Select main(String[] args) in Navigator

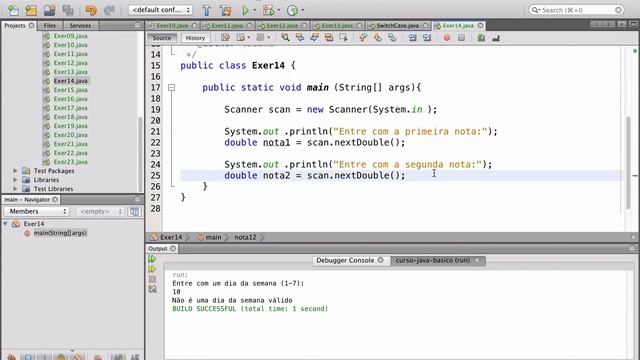tap(60, 233)
